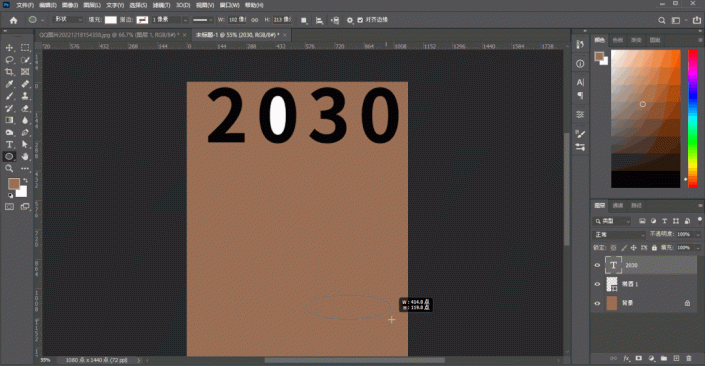Open the stroke color swatch
This screenshot has height=366, width=705.
click(x=142, y=20)
